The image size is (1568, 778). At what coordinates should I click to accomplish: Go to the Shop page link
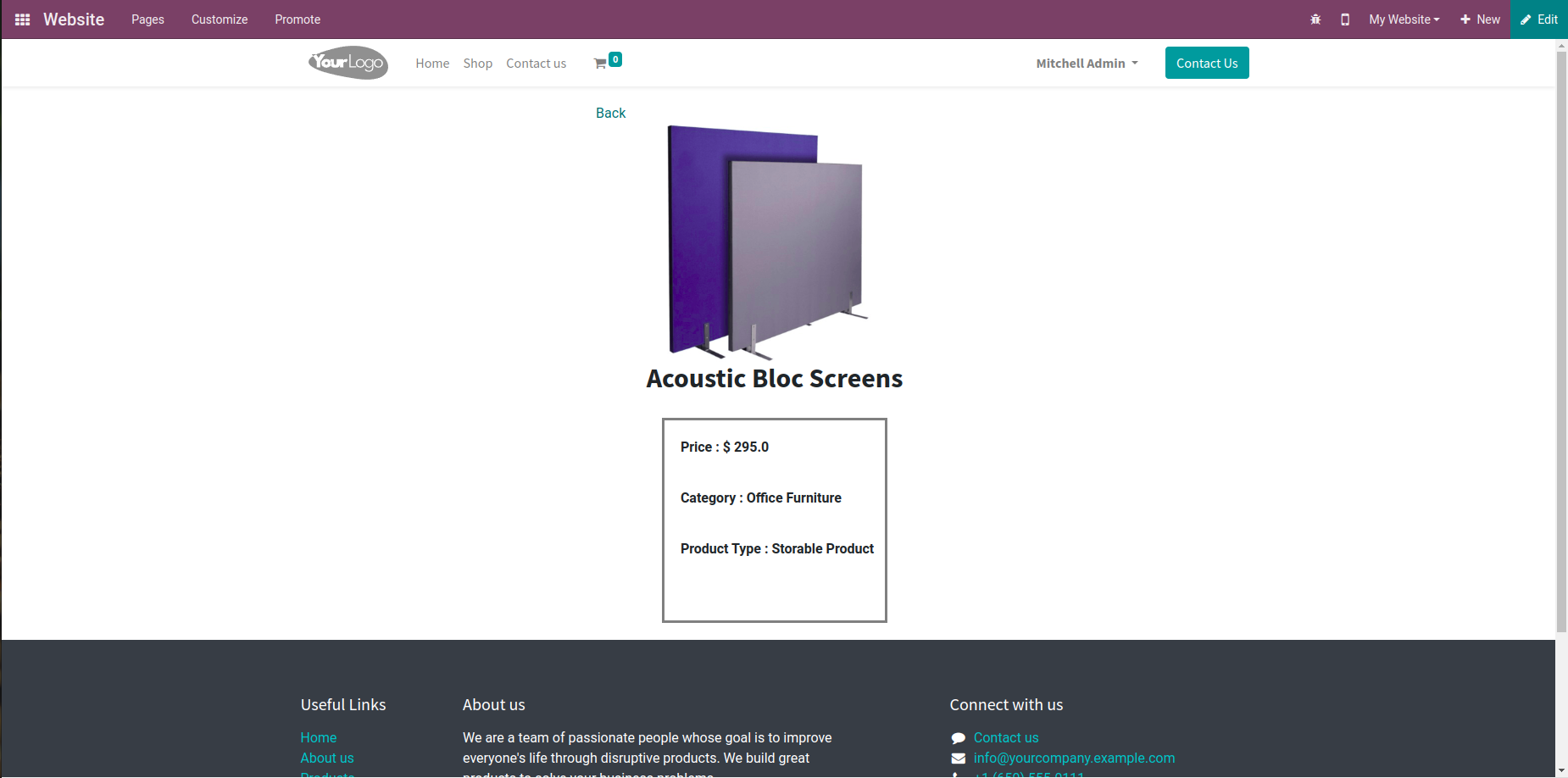pos(477,64)
